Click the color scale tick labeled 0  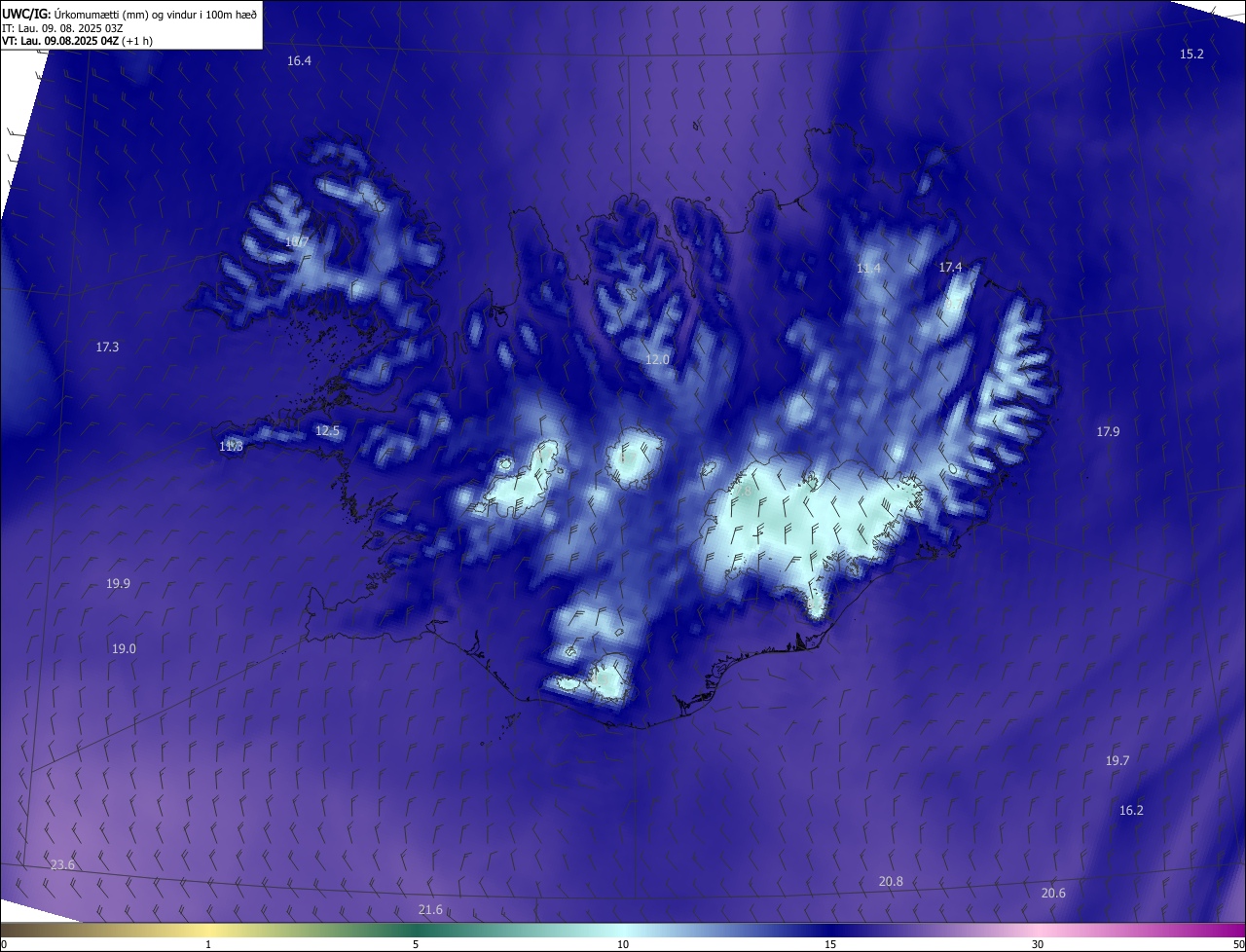(3, 945)
